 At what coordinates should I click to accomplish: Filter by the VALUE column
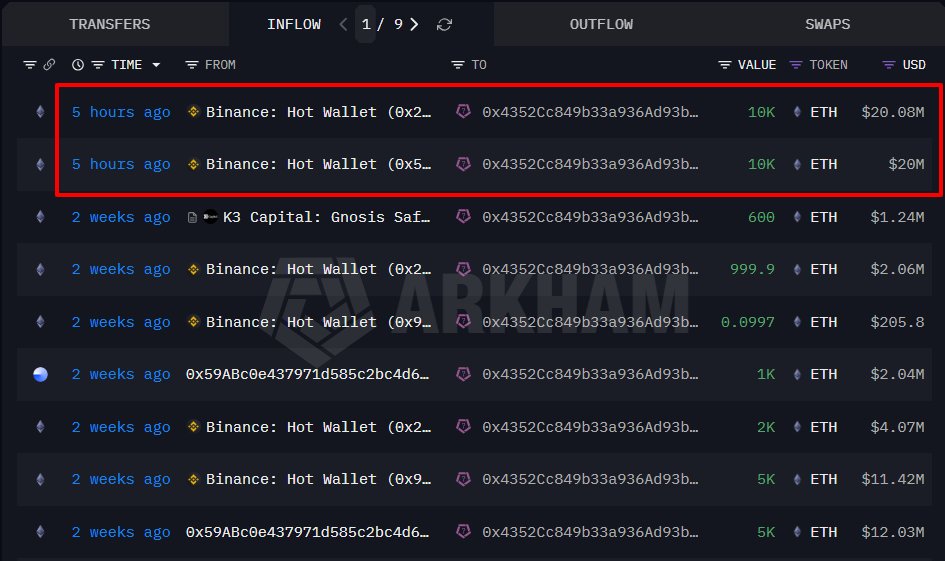coord(725,64)
